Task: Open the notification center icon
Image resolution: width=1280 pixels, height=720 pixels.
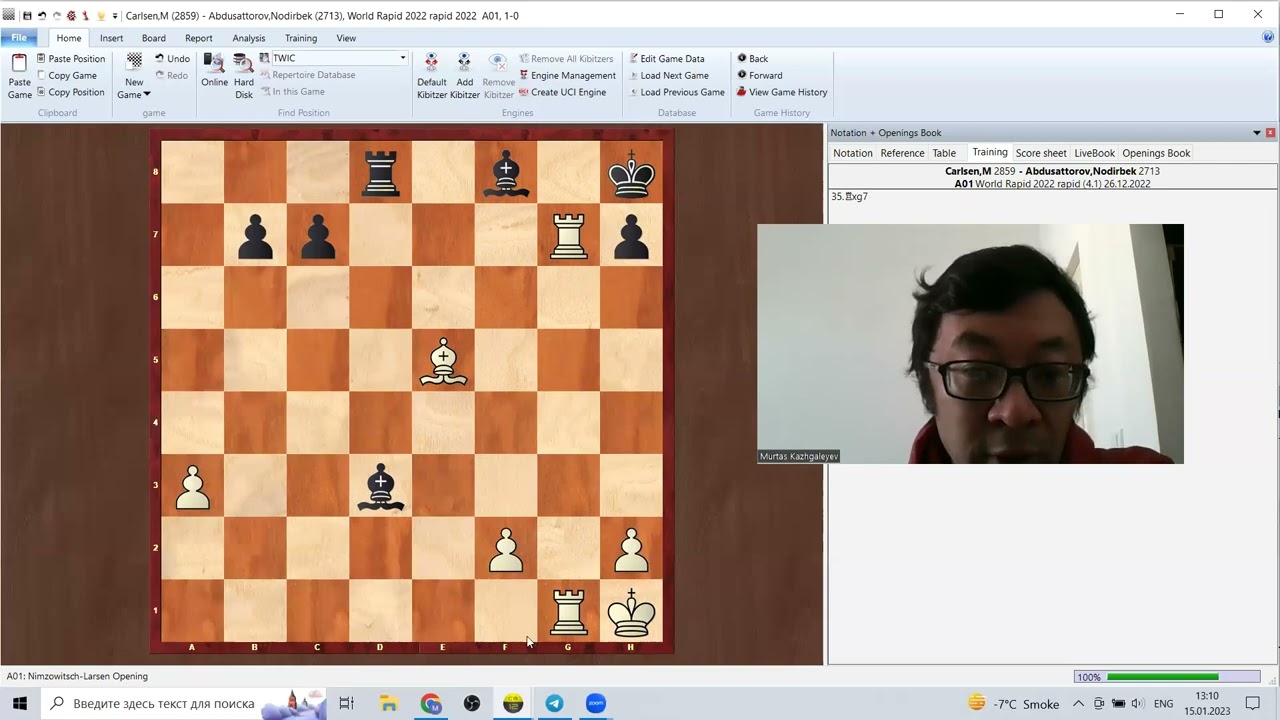Action: [x=1252, y=703]
